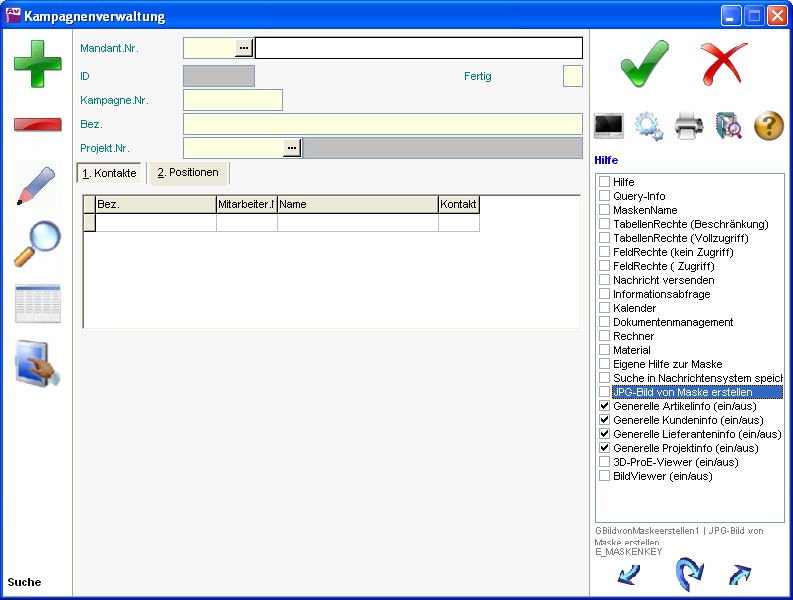This screenshot has width=793, height=600.
Task: Click the red minus delete record icon
Action: [37, 124]
